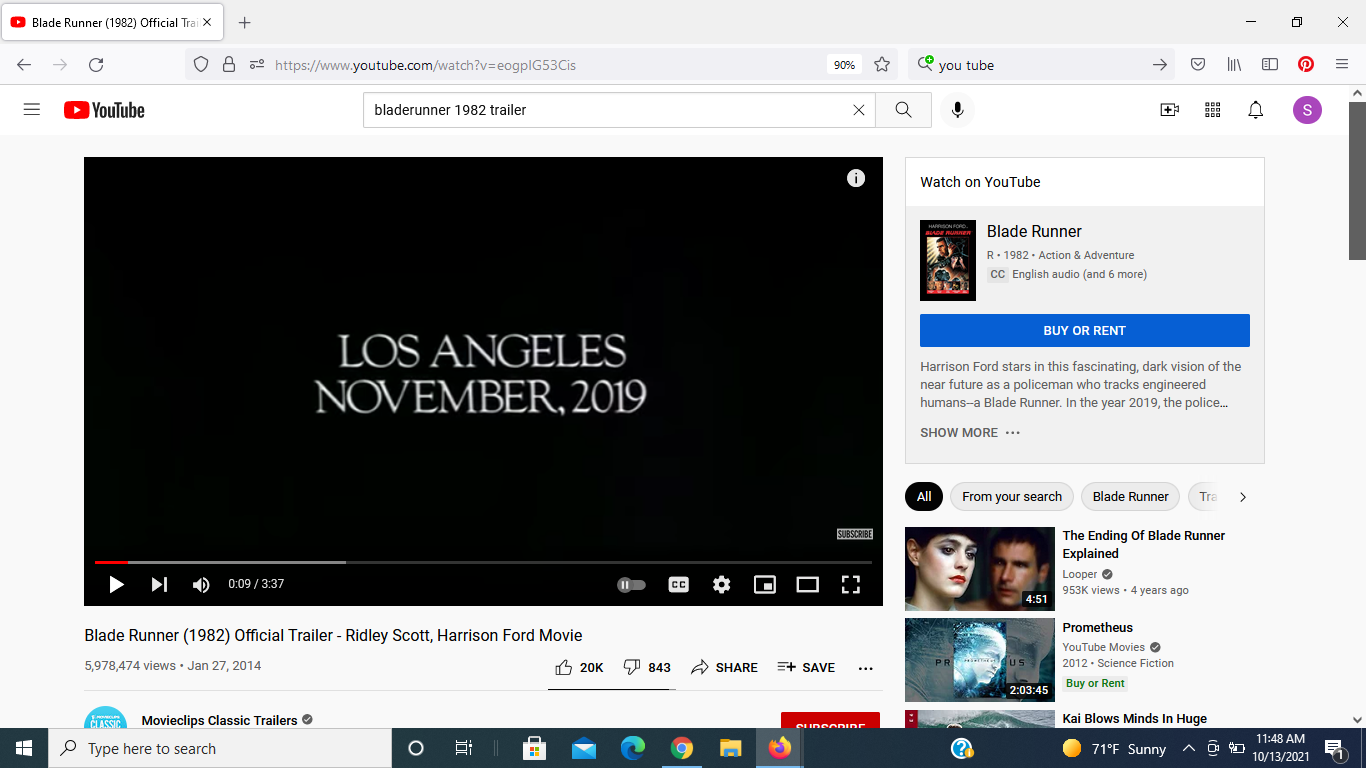Open ellipsis menu beside SHOW MORE

click(x=1013, y=433)
